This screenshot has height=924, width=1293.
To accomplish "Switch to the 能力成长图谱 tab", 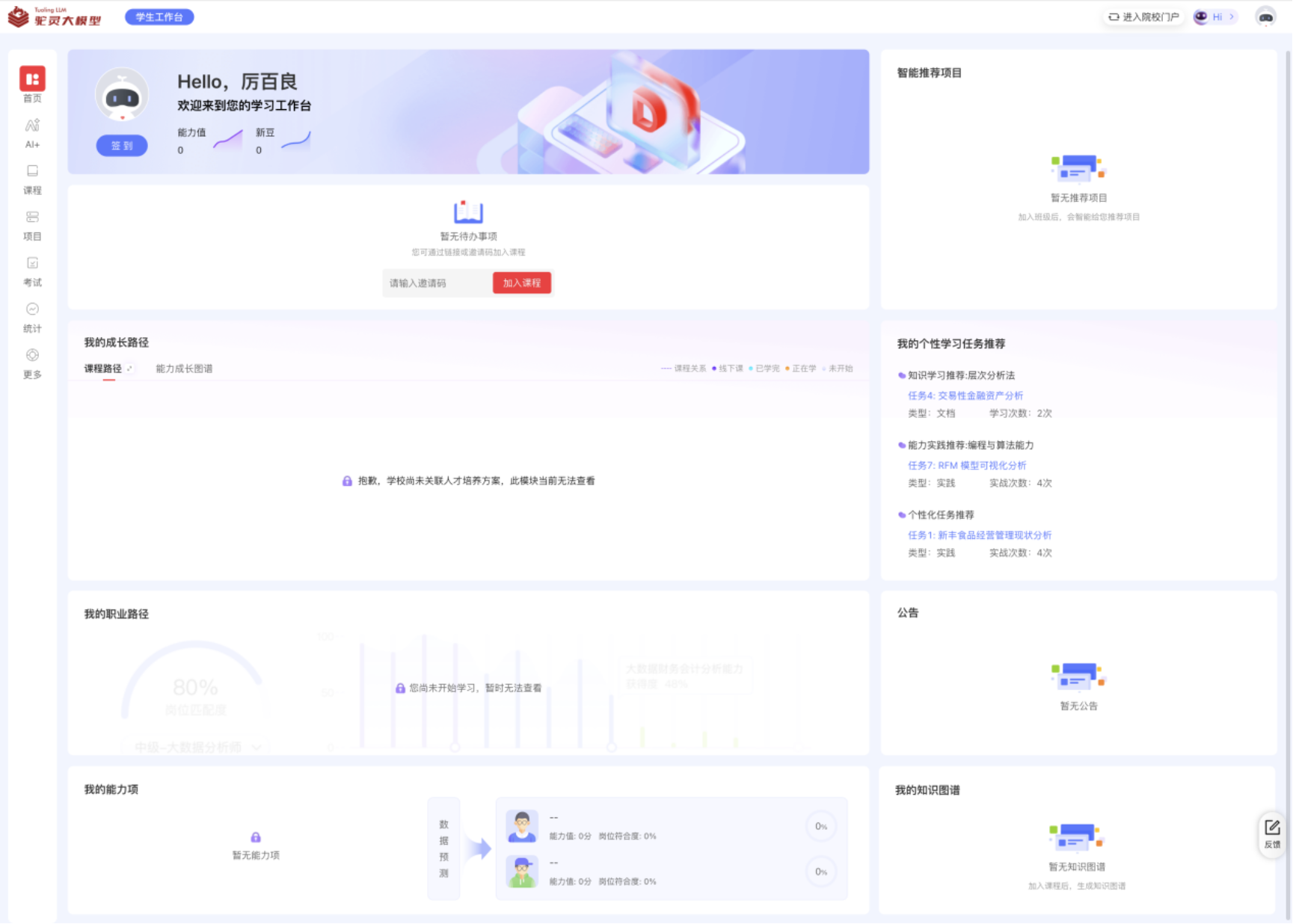I will pos(184,369).
